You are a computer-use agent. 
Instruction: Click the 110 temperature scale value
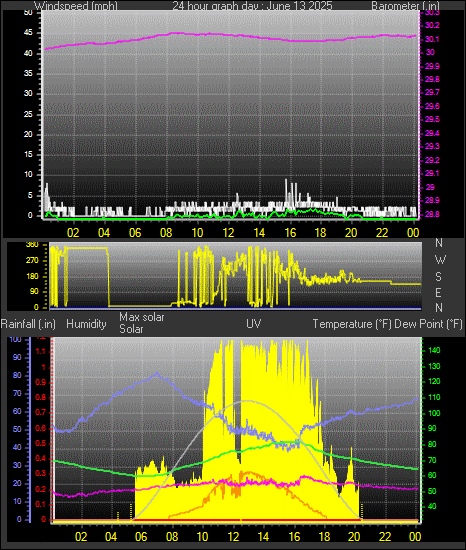[434, 397]
